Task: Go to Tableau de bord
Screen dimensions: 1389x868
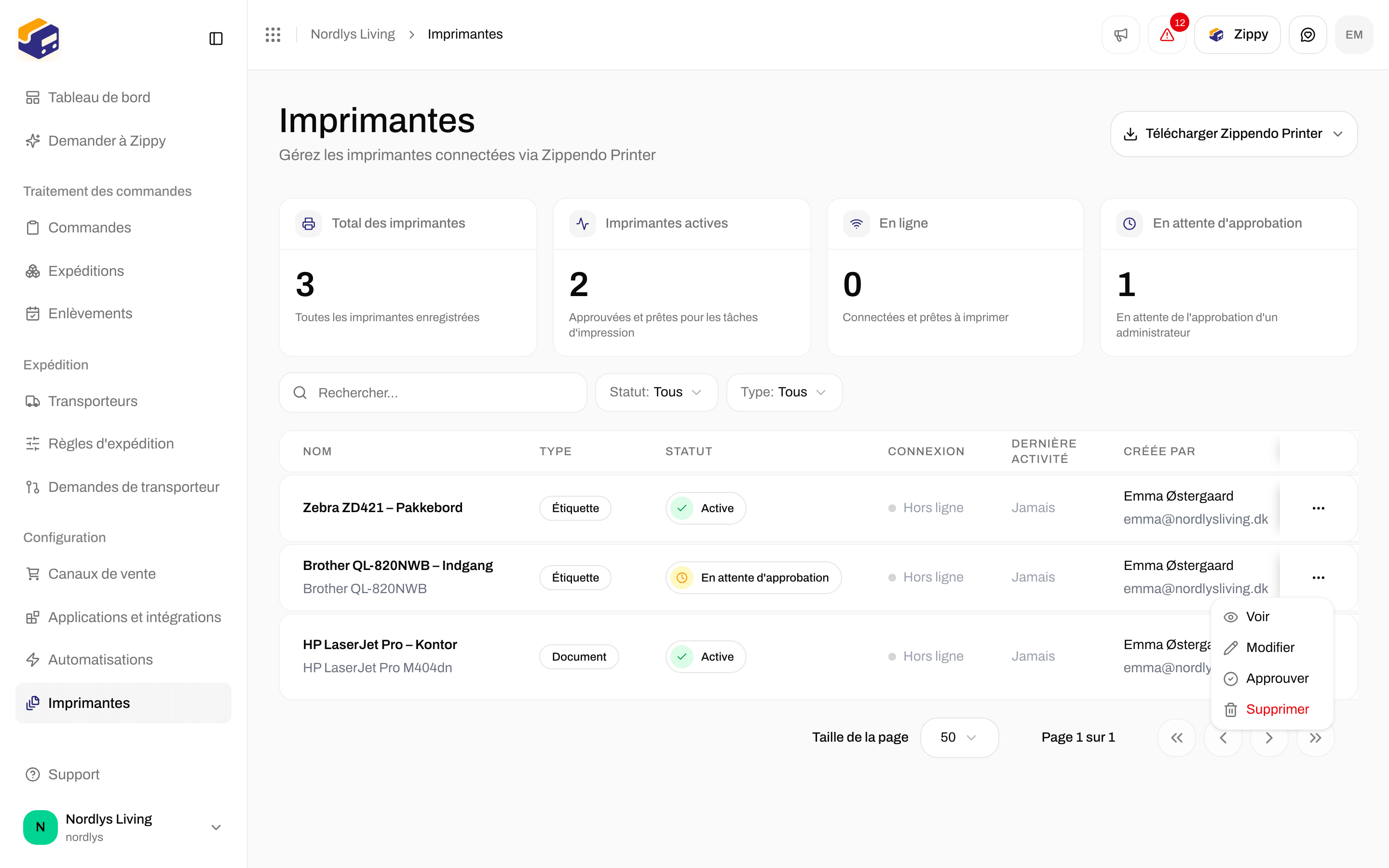Action: (x=123, y=97)
